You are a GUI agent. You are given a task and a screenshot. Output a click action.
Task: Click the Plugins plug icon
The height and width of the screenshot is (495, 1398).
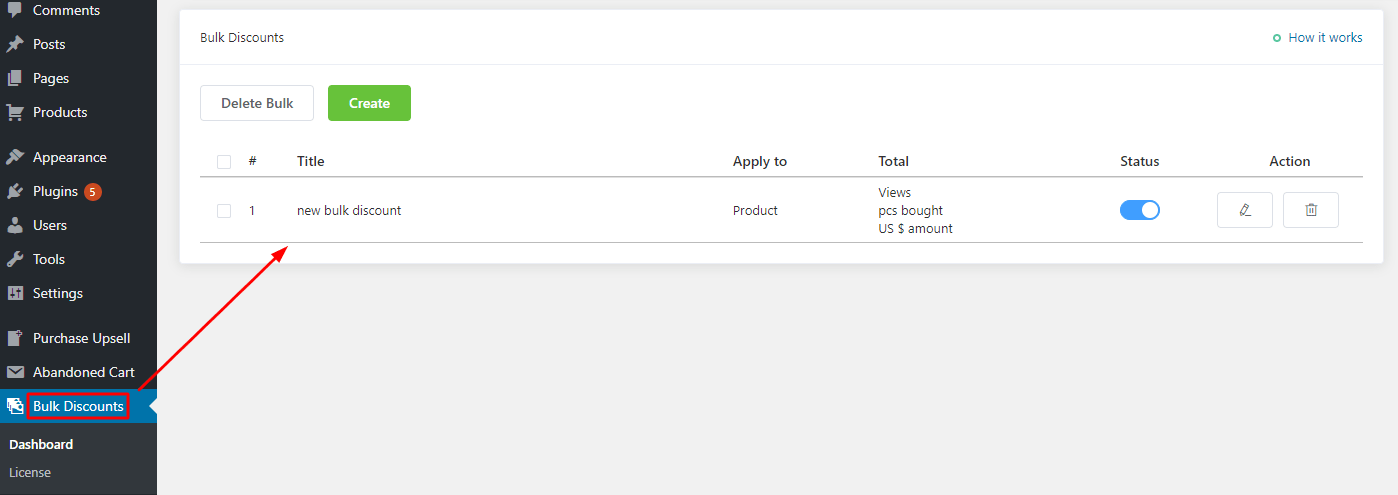point(15,191)
